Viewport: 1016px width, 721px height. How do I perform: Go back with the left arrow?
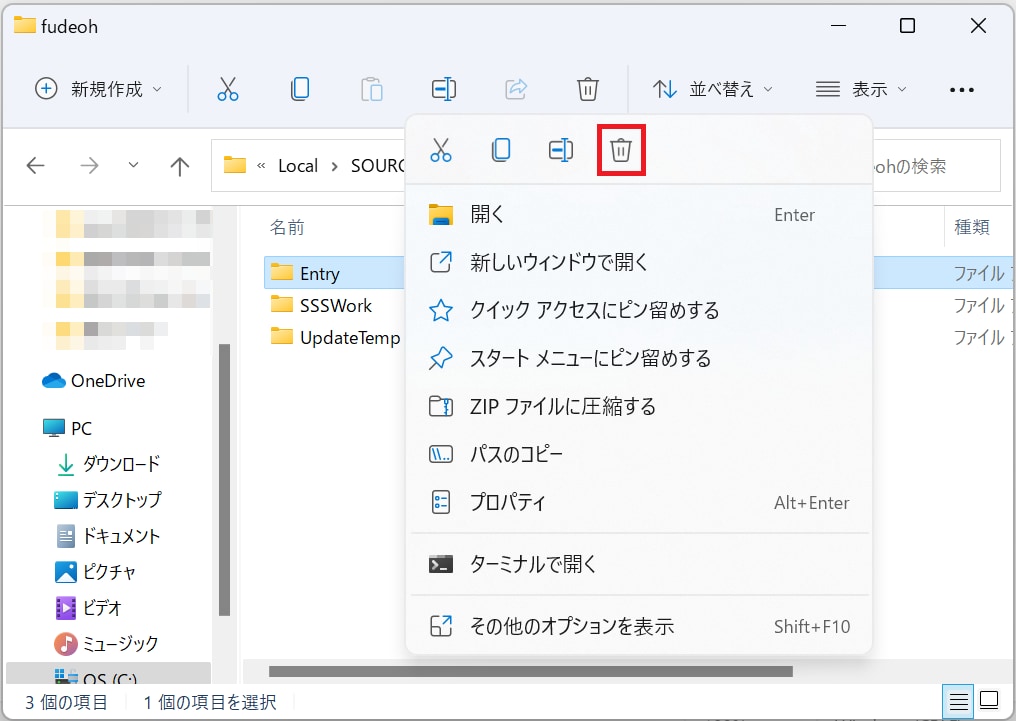[36, 166]
